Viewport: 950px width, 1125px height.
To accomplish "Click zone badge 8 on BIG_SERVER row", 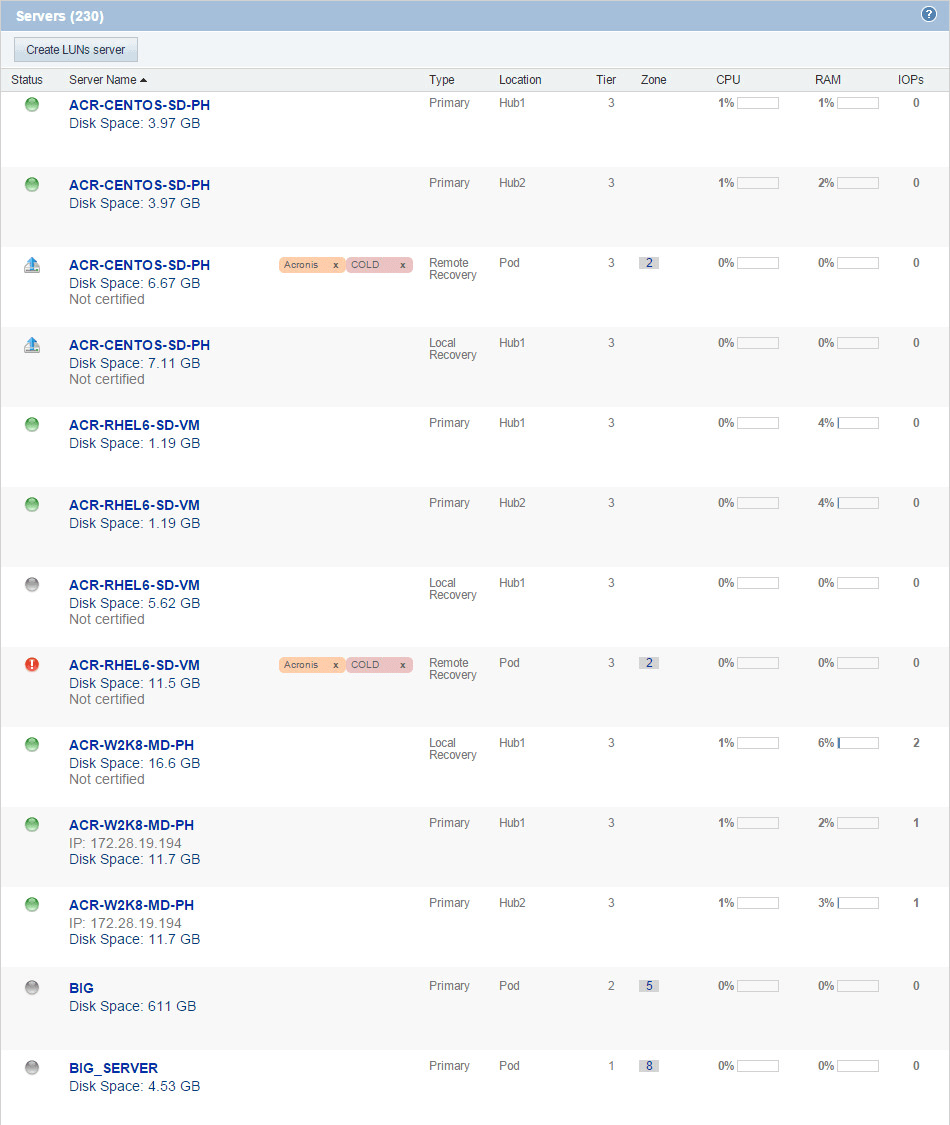I will point(649,1066).
